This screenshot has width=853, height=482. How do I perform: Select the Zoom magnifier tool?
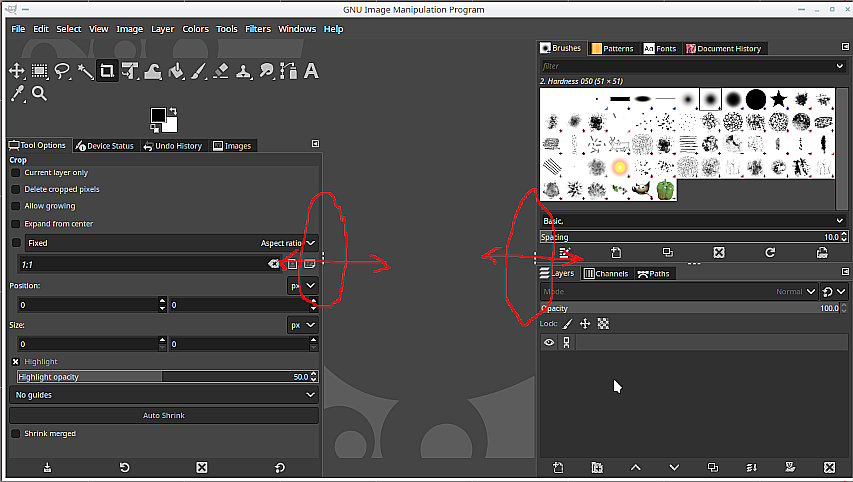coord(39,94)
